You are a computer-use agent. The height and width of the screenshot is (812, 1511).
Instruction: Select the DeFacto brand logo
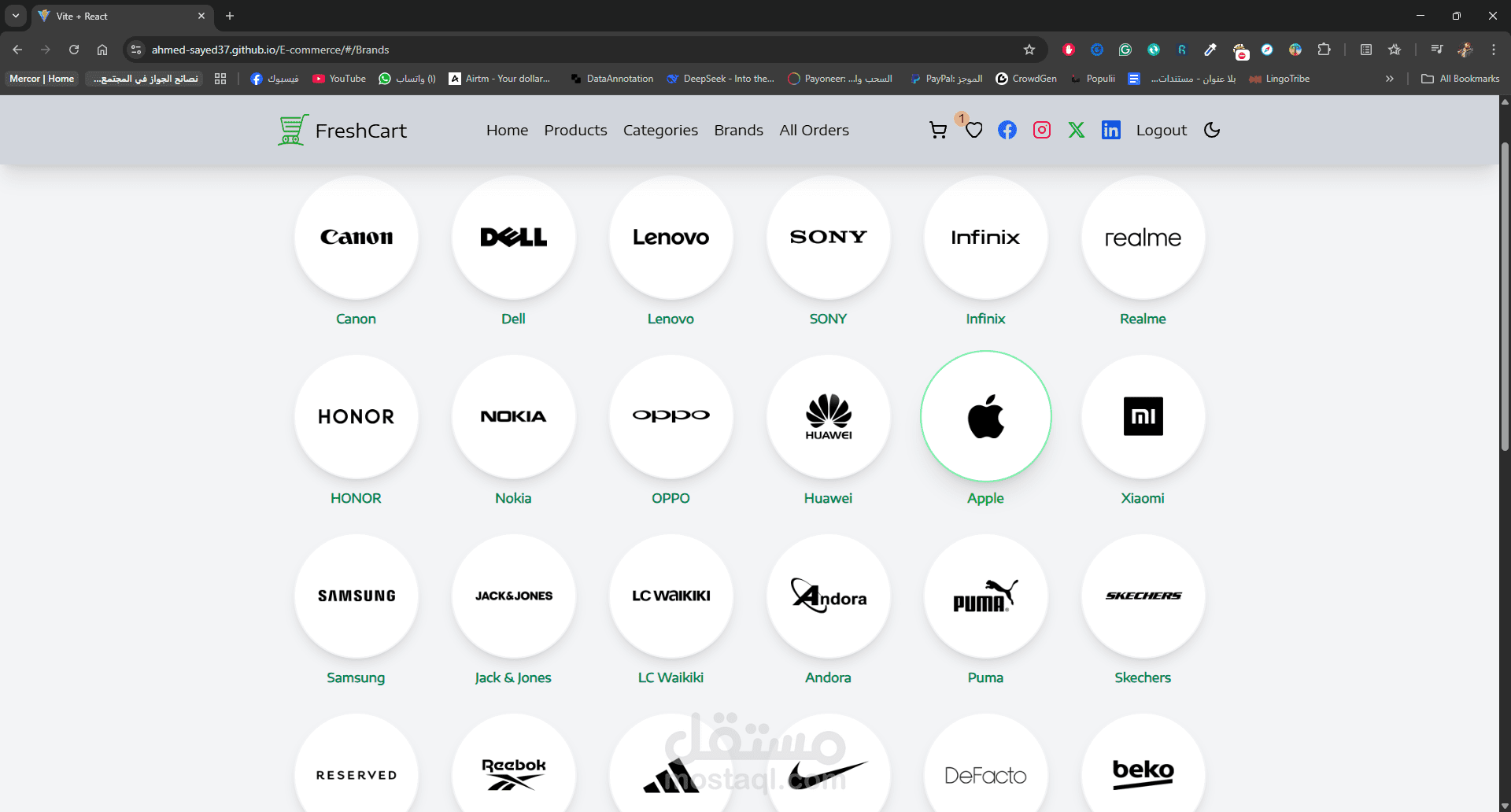985,763
